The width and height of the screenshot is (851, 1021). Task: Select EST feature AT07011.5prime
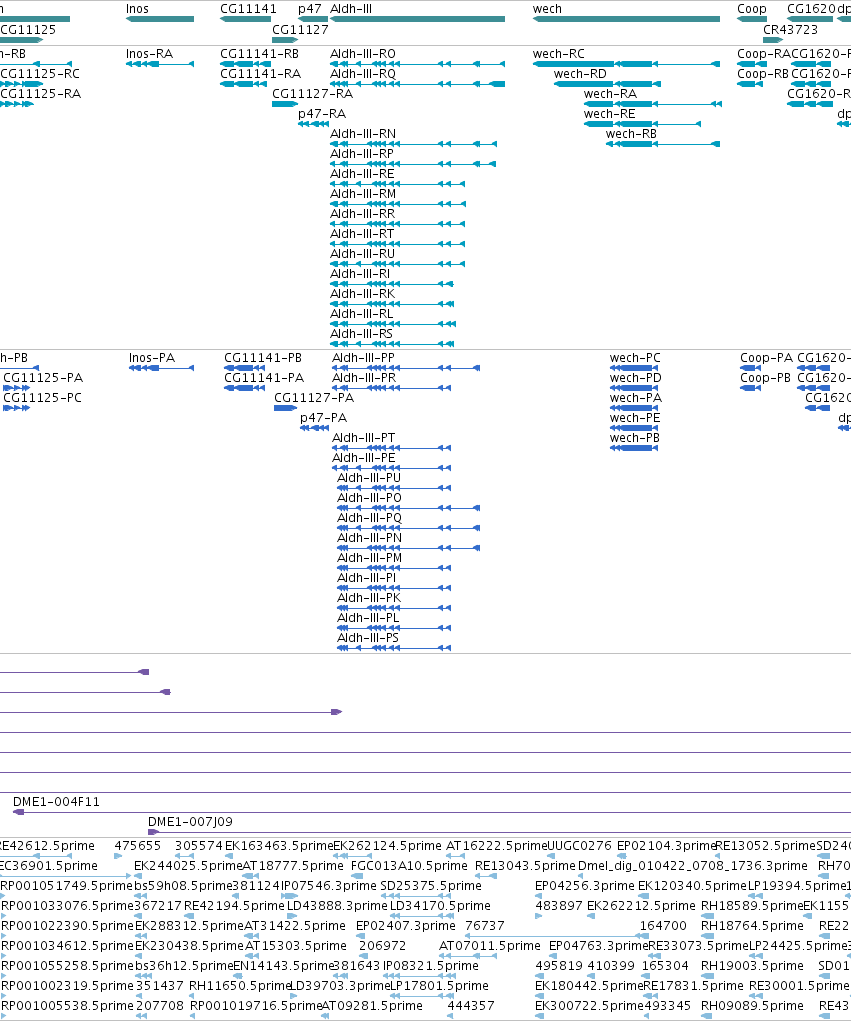tap(490, 945)
